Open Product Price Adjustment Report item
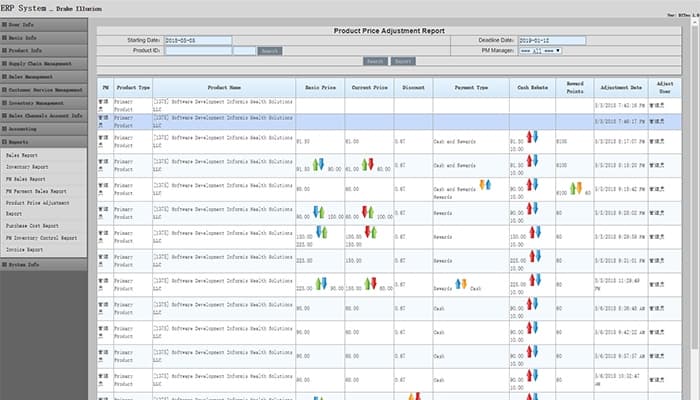 click(x=38, y=208)
